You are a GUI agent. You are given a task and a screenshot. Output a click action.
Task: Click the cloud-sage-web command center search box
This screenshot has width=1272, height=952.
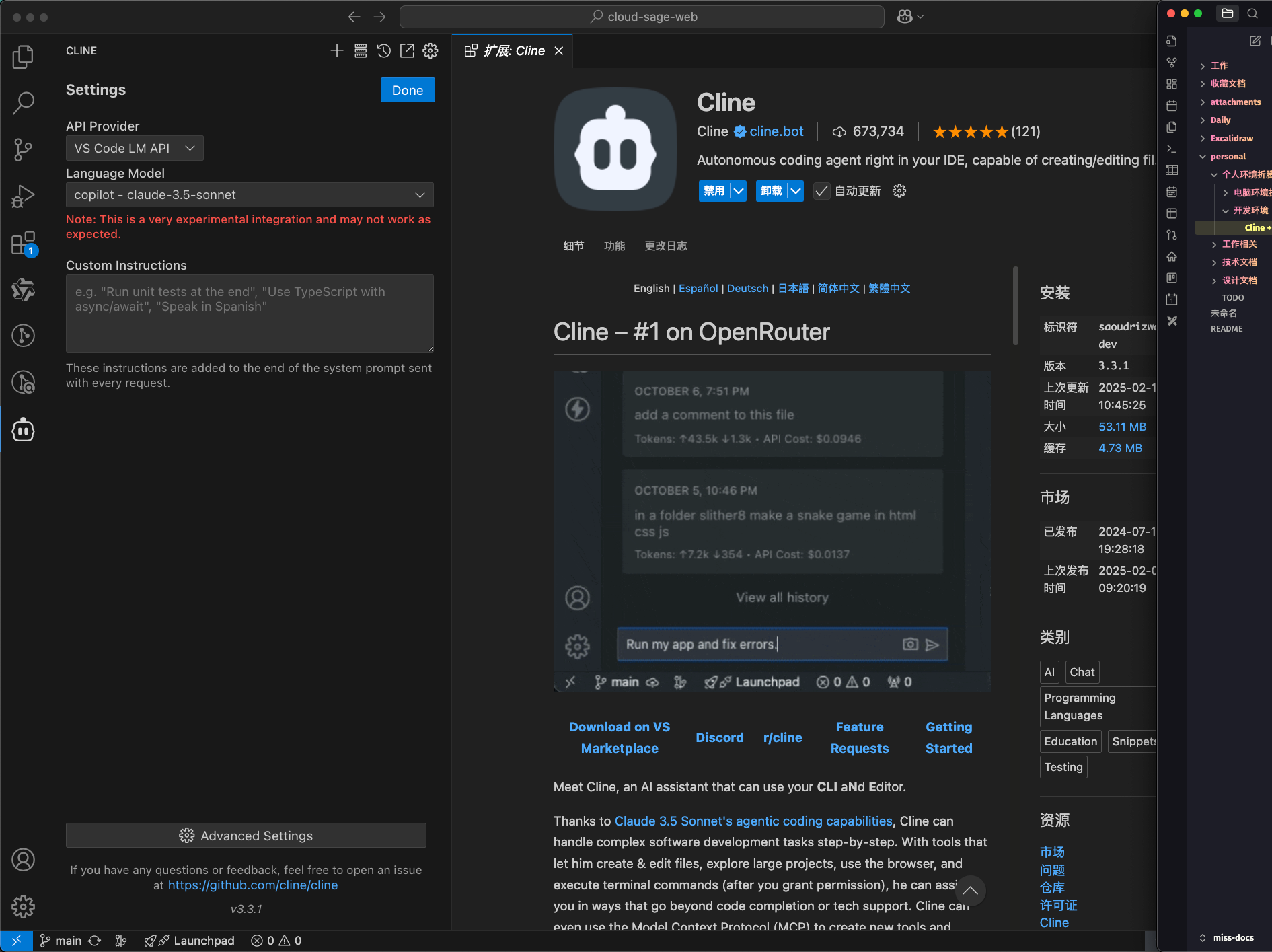tap(642, 17)
